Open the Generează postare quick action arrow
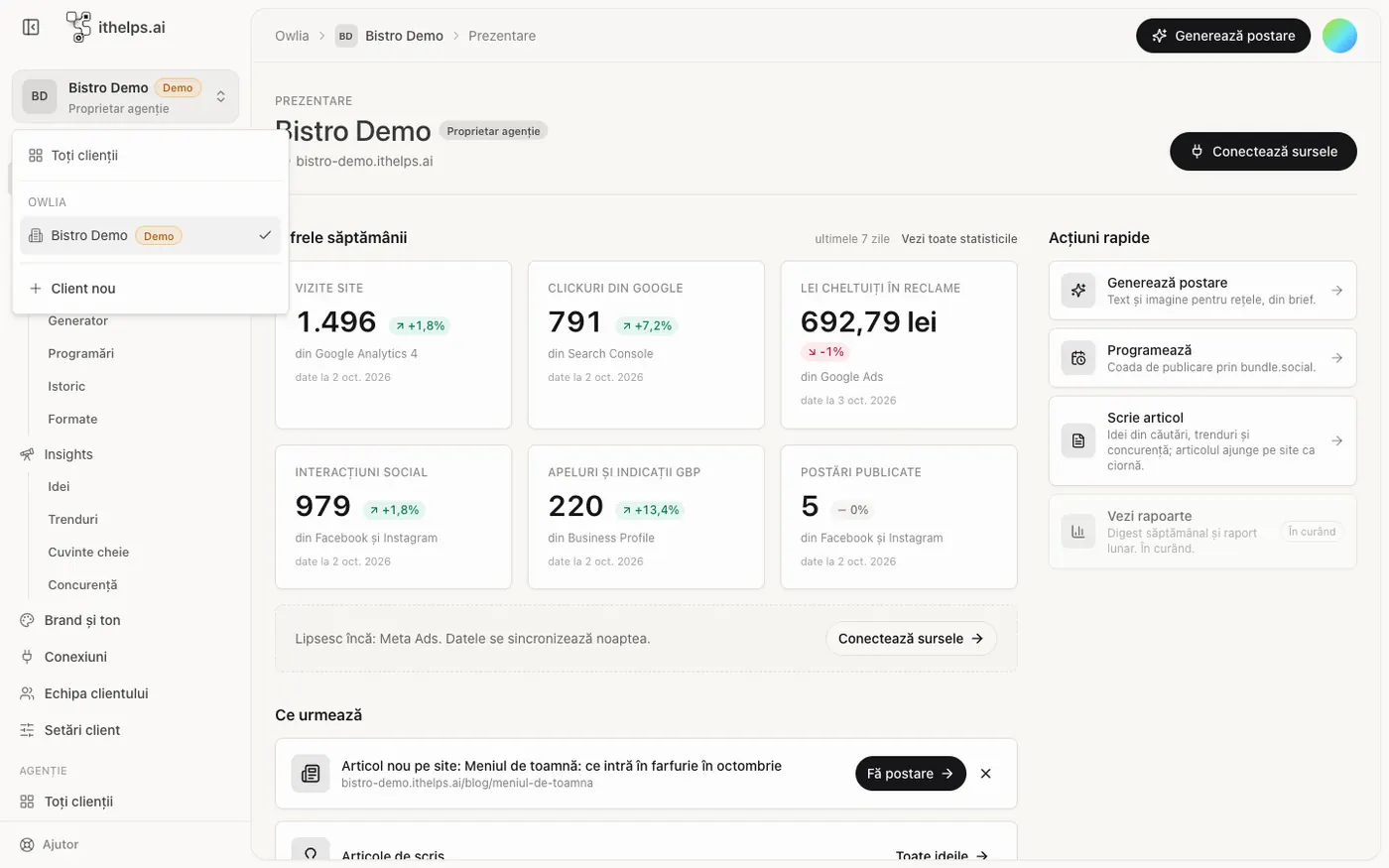This screenshot has width=1389, height=868. point(1336,291)
